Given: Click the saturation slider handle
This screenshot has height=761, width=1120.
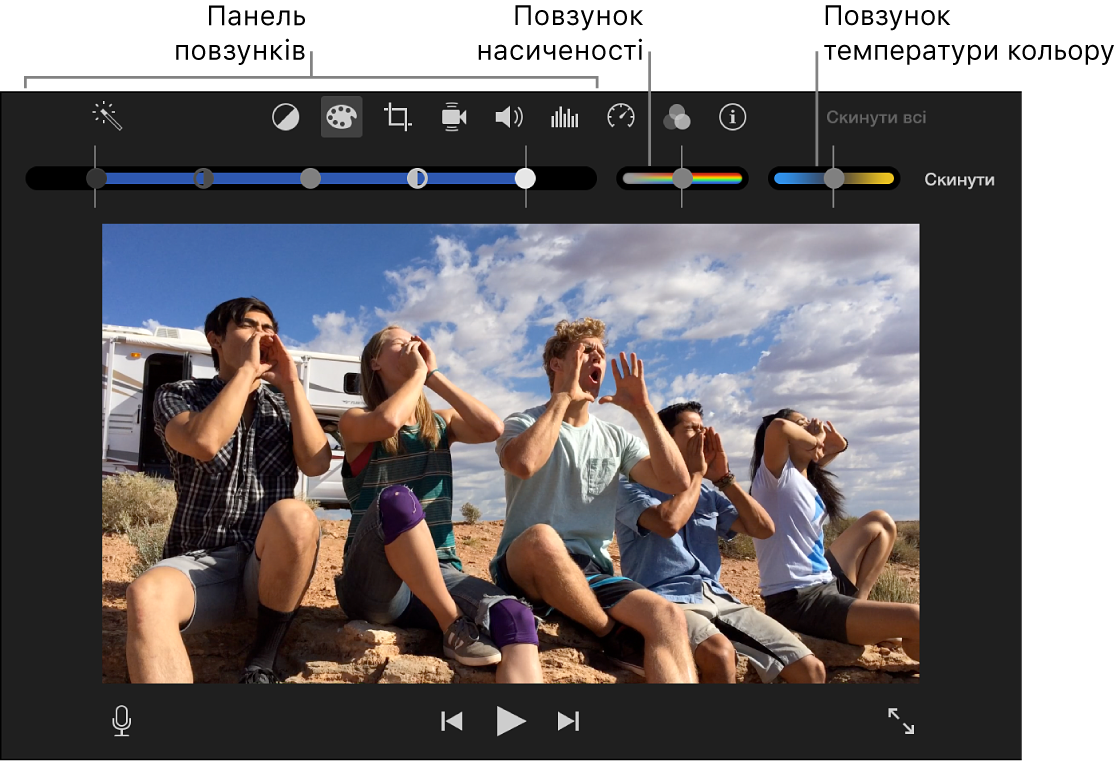Looking at the screenshot, I should pos(682,179).
